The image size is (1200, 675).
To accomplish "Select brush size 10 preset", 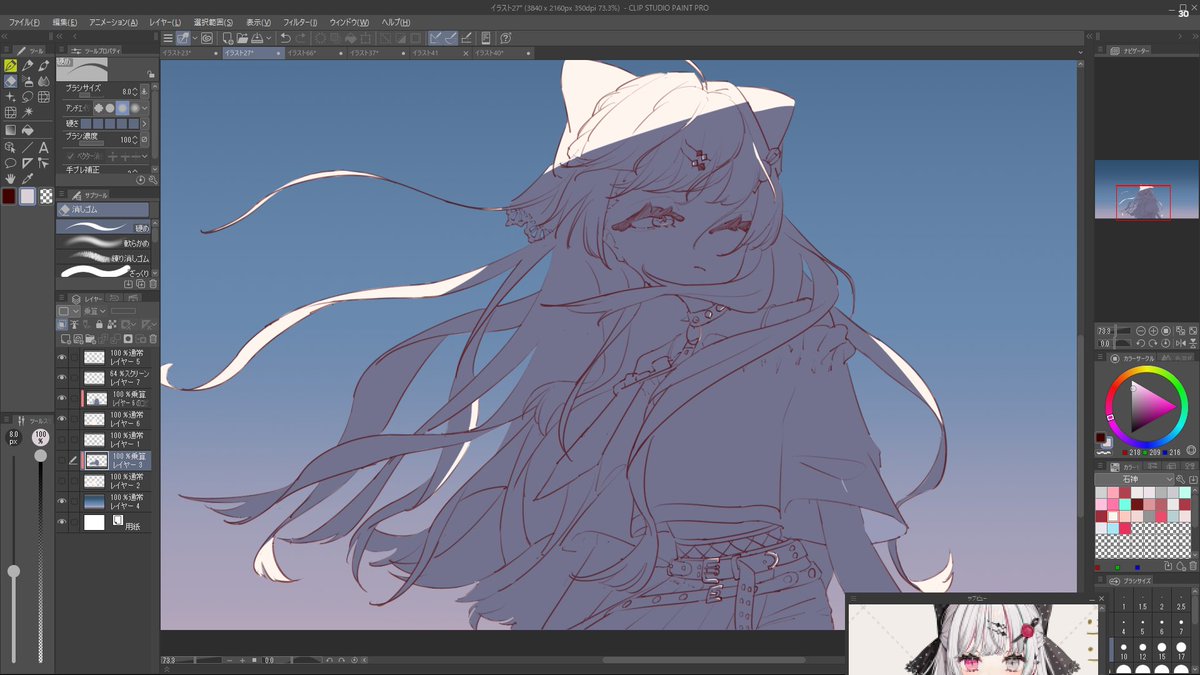I will (1124, 649).
